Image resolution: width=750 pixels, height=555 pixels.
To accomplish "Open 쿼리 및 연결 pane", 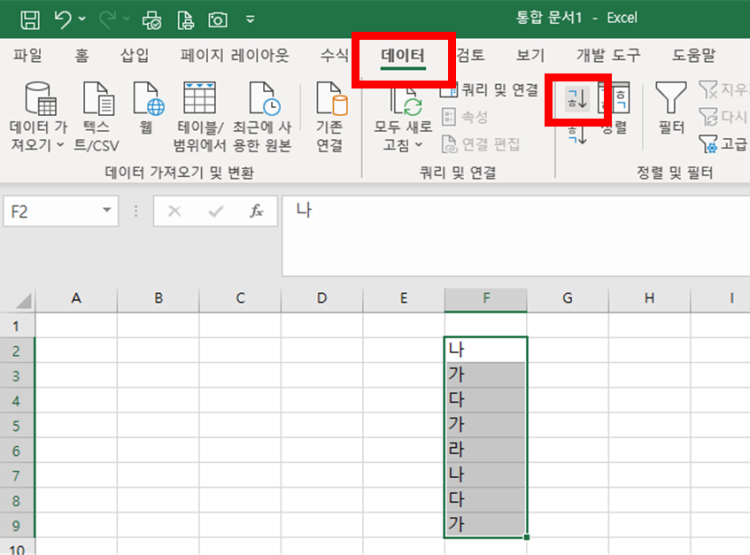I will click(x=489, y=90).
